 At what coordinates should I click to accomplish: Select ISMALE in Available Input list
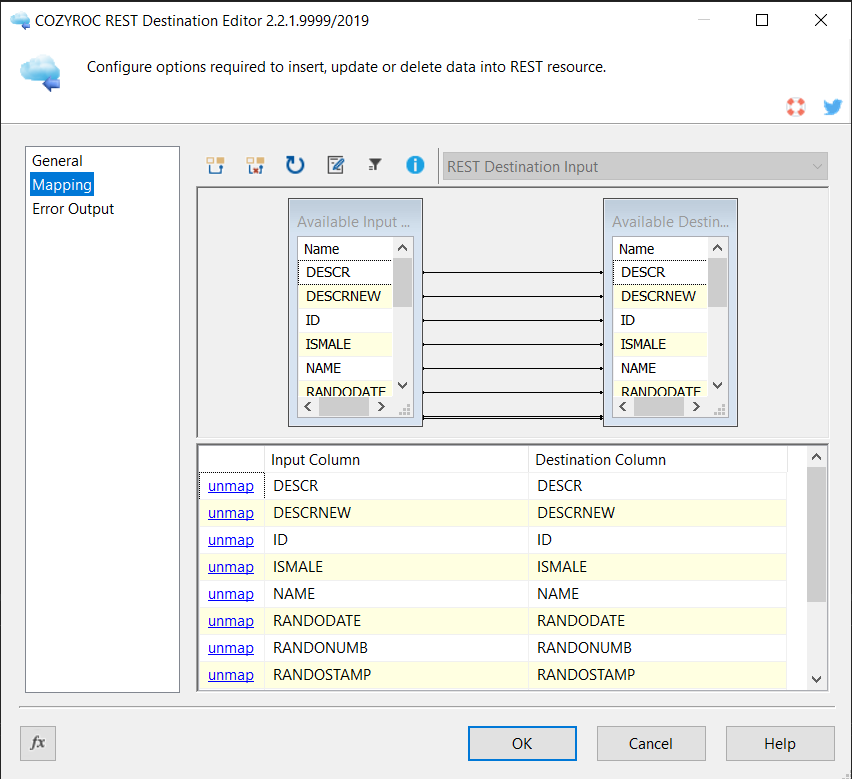tap(328, 344)
